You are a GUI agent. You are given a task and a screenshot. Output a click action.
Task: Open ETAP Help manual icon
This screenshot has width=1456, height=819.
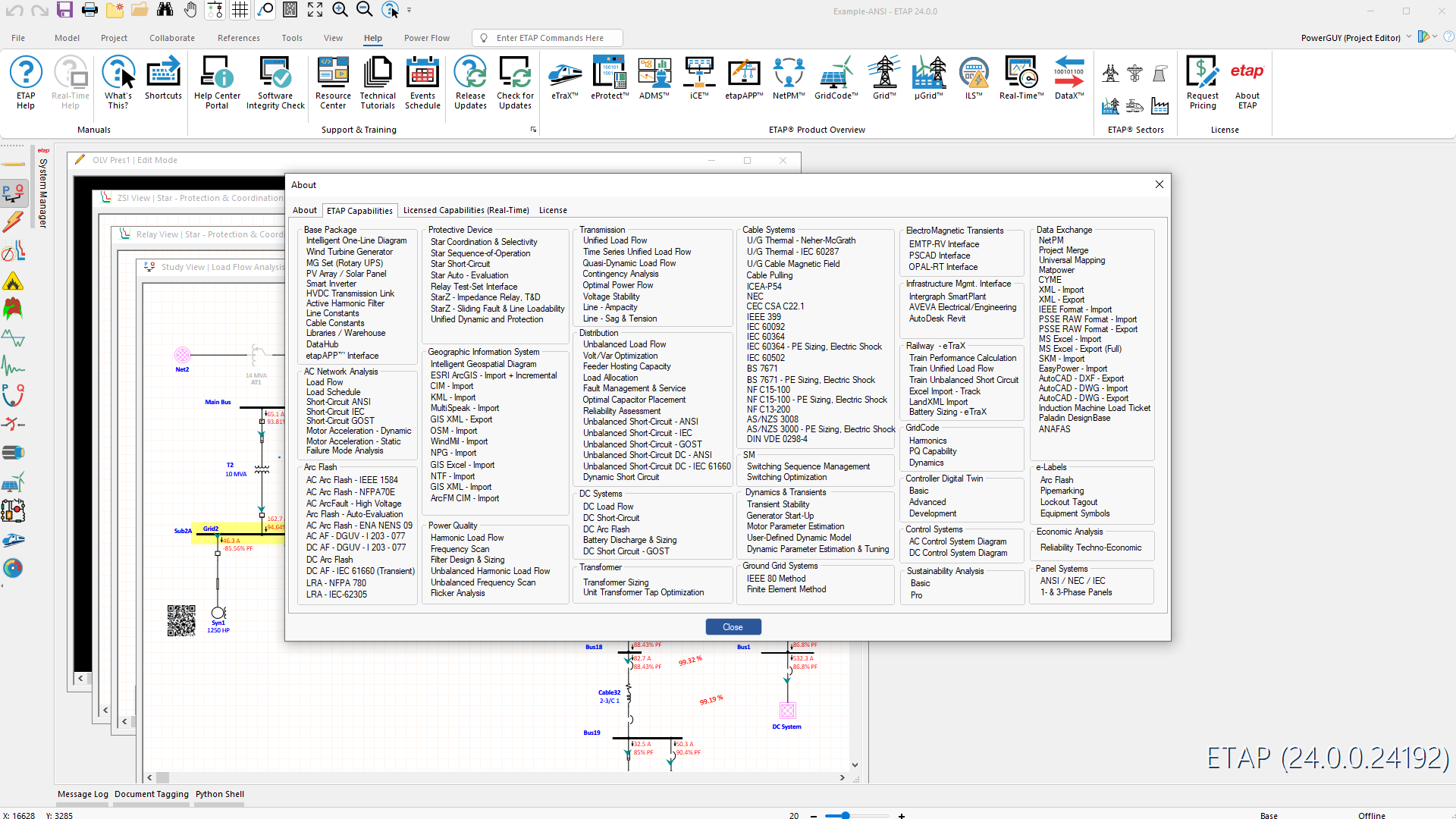(26, 83)
